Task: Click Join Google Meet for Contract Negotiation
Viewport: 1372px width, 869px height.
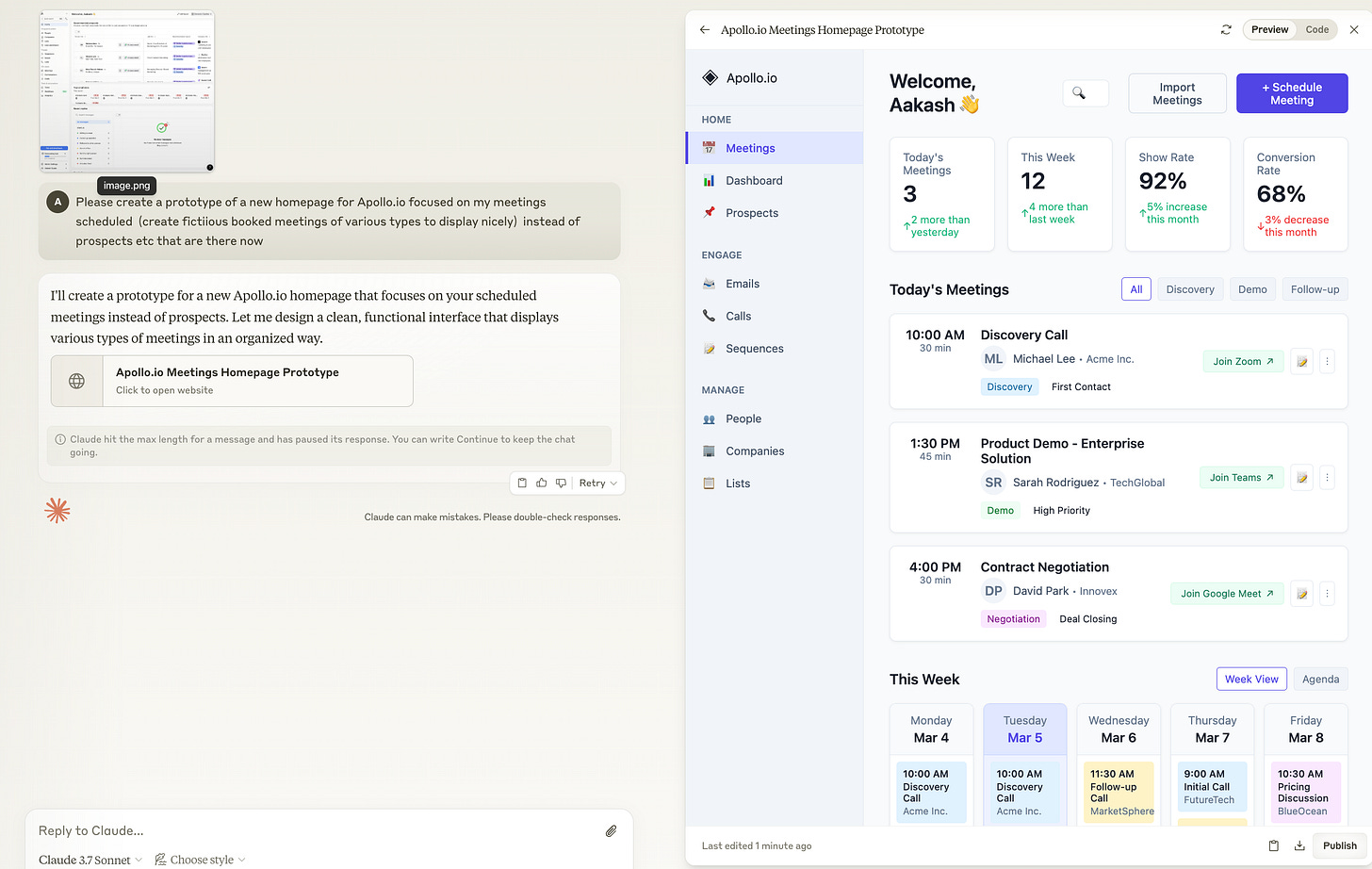Action: tap(1227, 593)
